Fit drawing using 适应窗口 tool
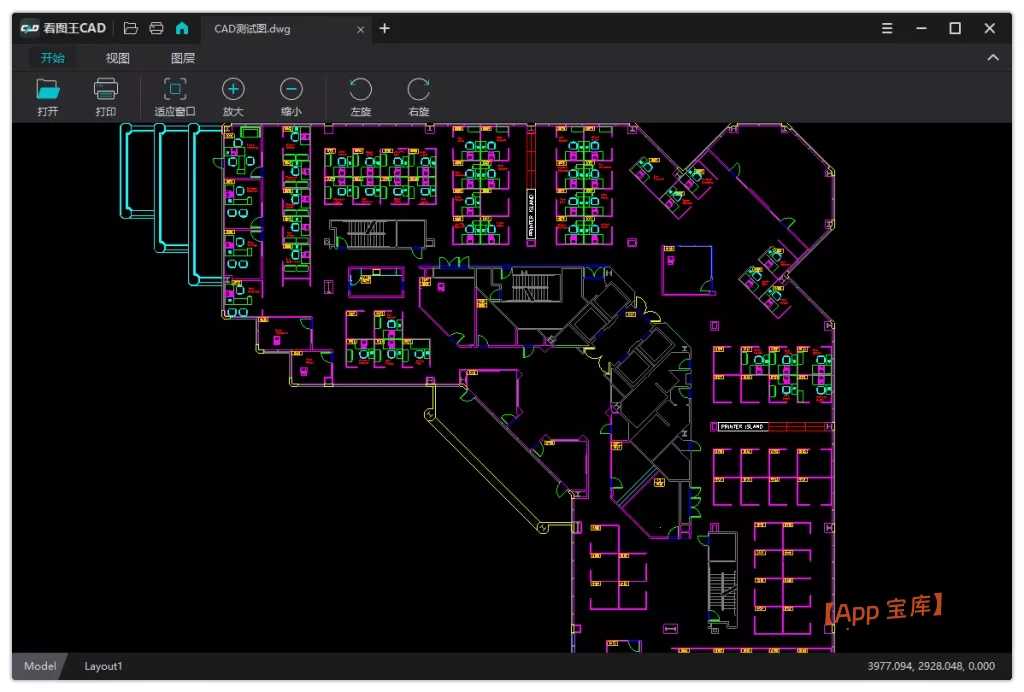1024x692 pixels. [x=175, y=96]
